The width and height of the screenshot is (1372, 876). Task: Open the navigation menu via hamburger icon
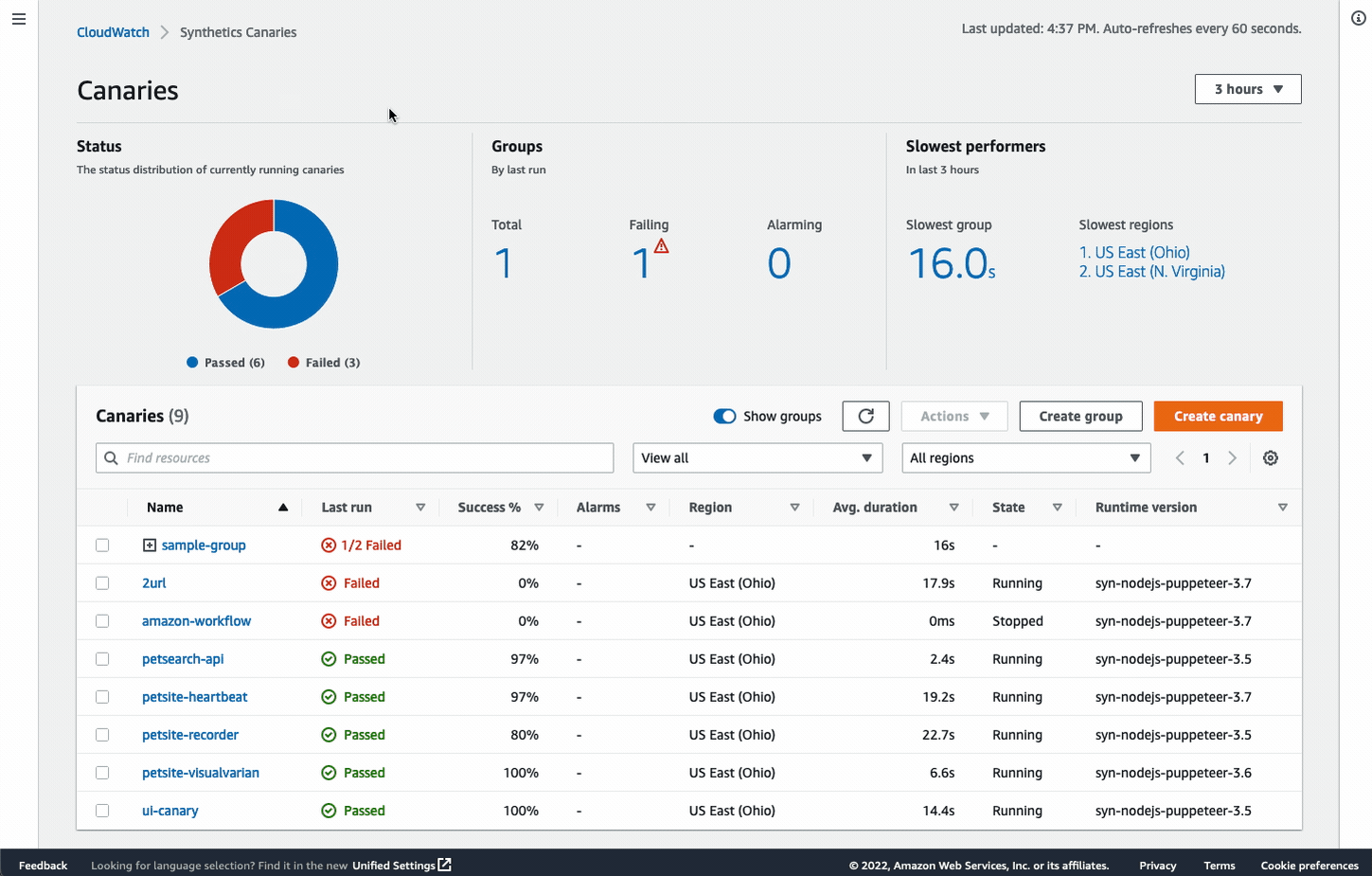[x=19, y=18]
